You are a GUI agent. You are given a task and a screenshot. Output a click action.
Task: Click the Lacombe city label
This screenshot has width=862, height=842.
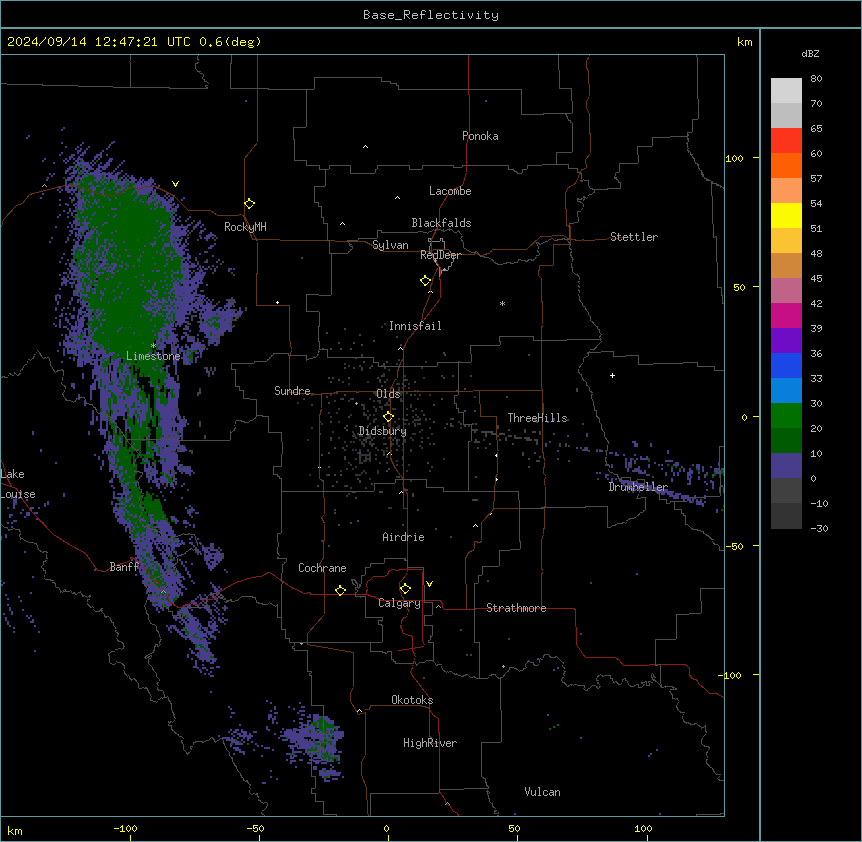(450, 191)
